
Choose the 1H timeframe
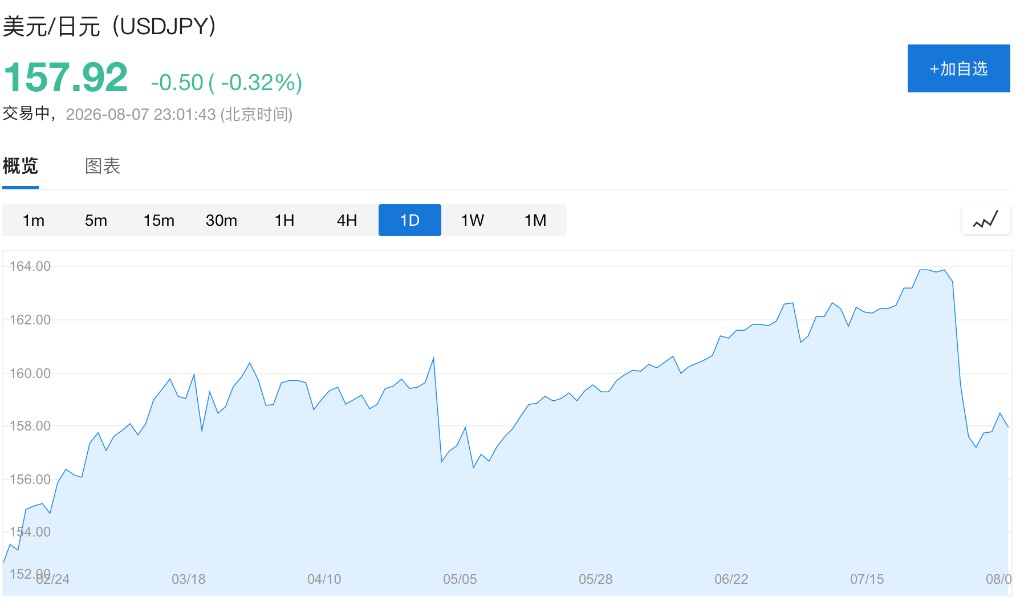(284, 220)
